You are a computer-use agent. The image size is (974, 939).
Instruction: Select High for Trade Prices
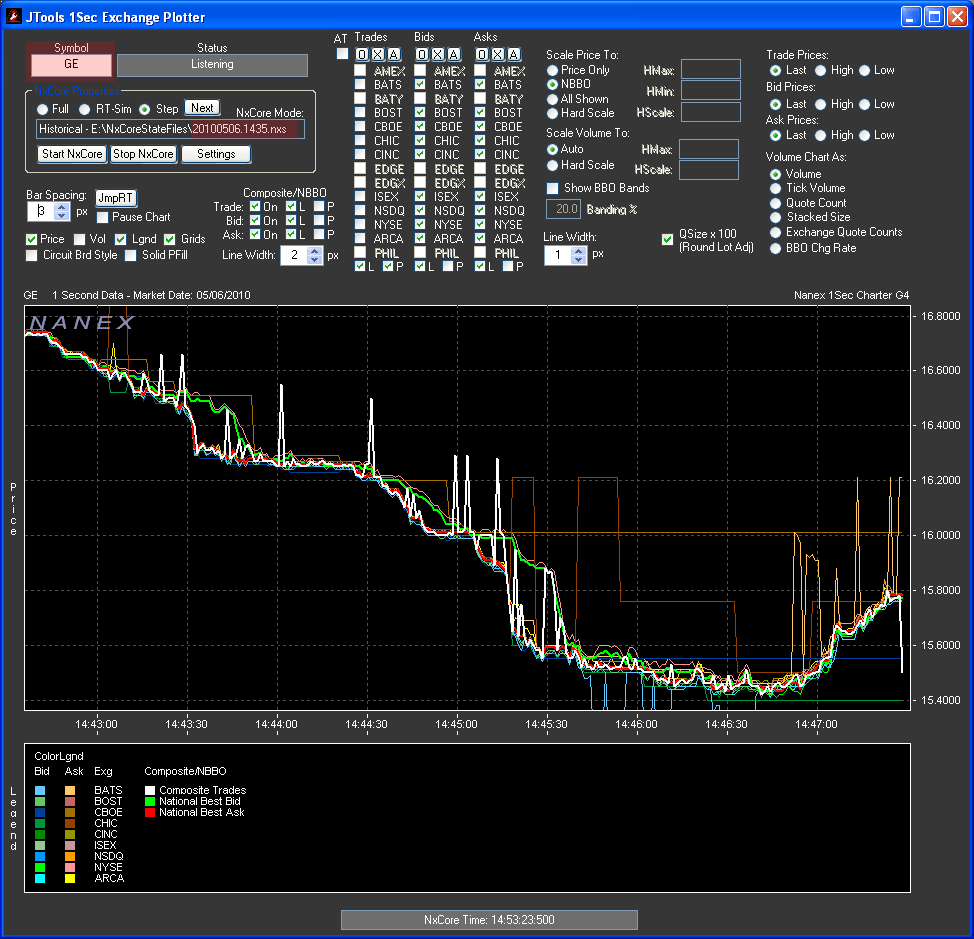[x=821, y=71]
